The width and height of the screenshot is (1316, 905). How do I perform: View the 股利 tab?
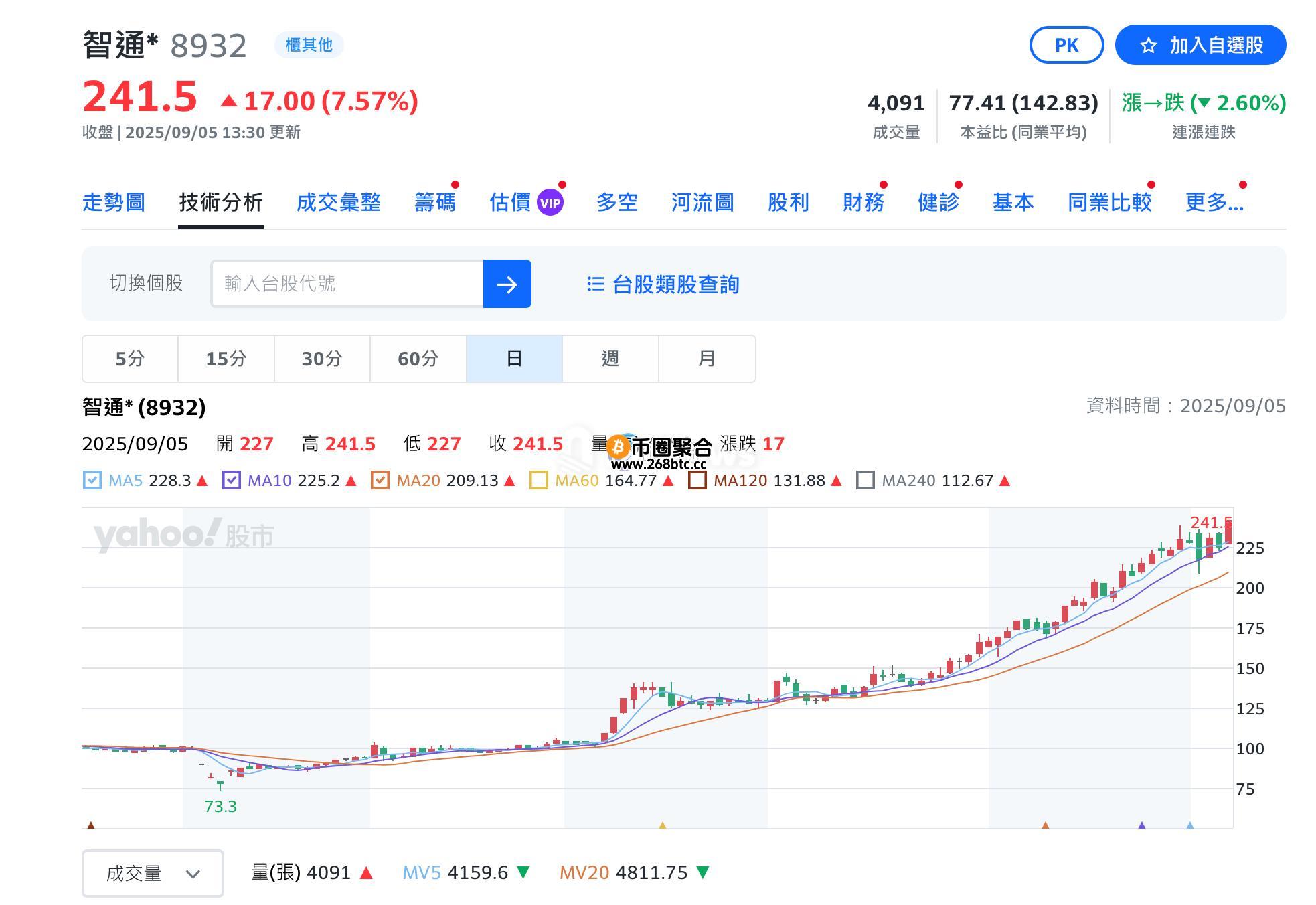tap(789, 201)
